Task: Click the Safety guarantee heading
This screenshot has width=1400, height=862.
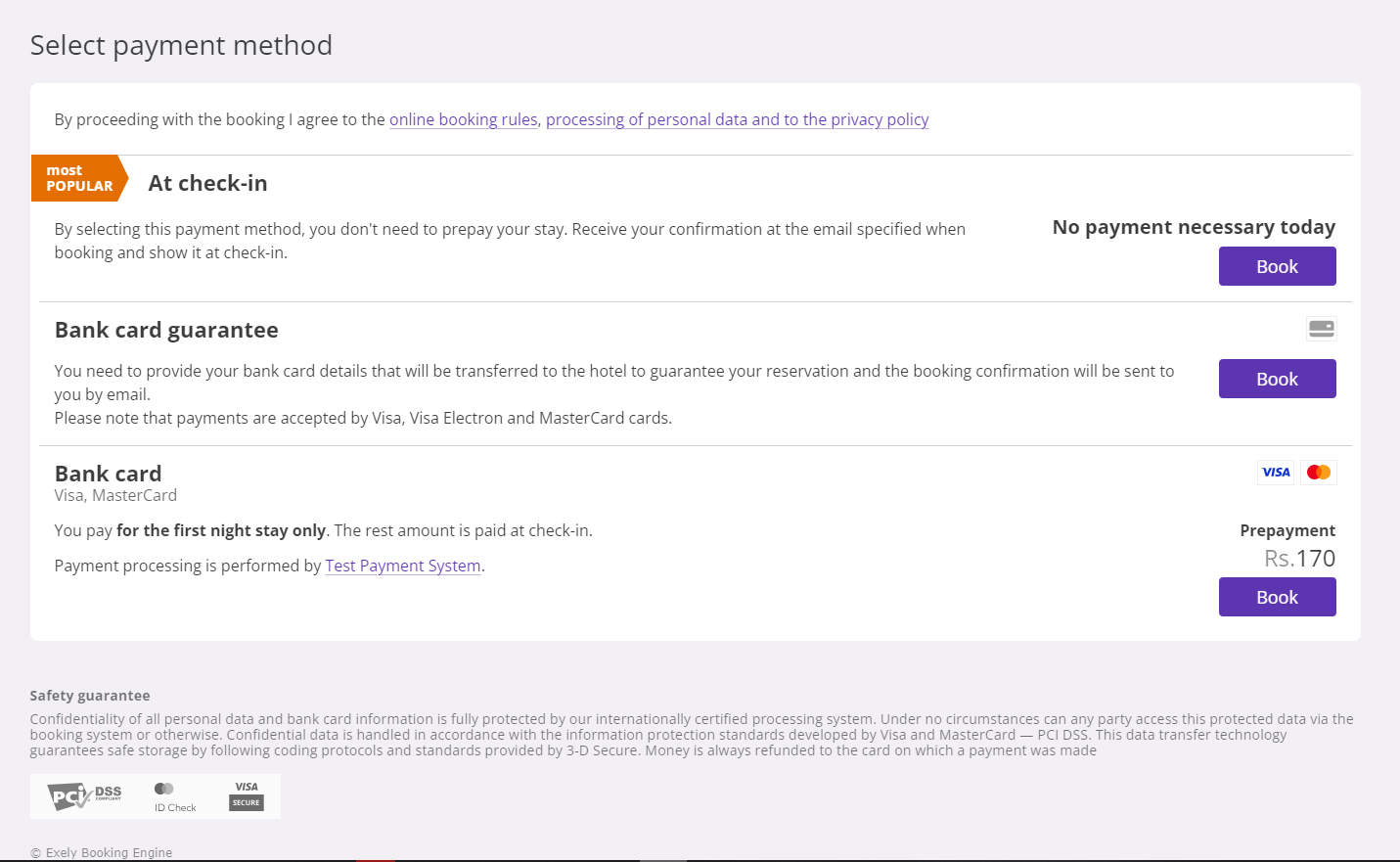Action: tap(90, 696)
